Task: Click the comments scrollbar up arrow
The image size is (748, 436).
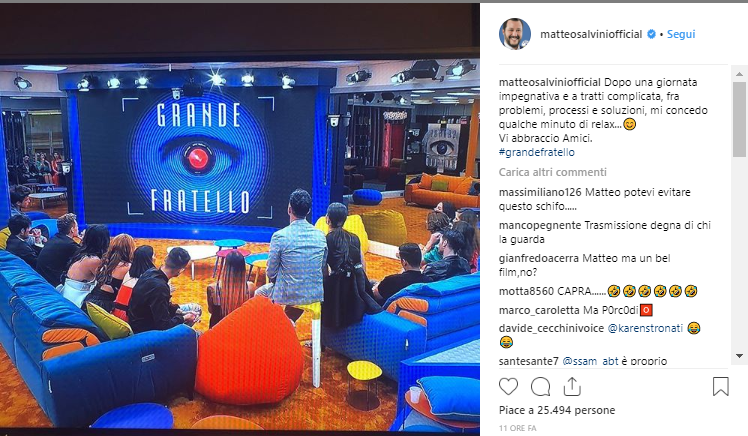Action: point(739,74)
